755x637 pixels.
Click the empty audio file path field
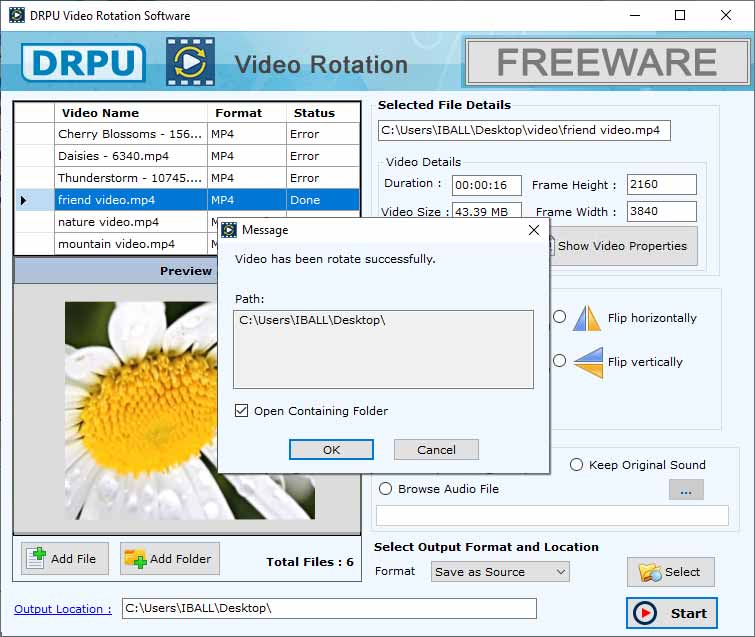point(552,516)
